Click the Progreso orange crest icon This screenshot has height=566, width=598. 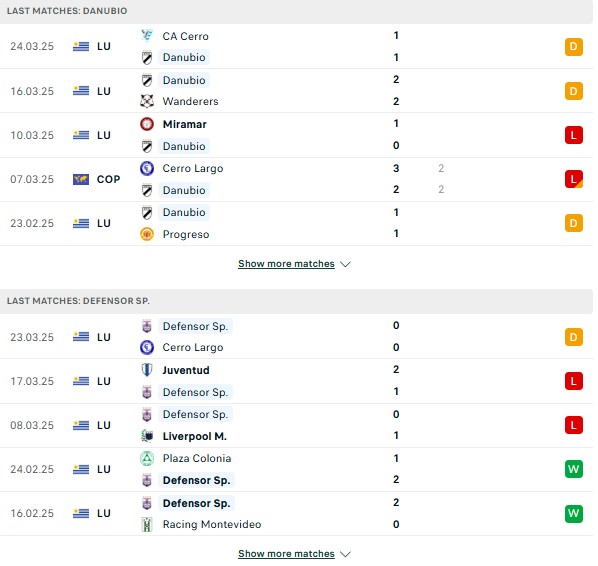click(147, 234)
